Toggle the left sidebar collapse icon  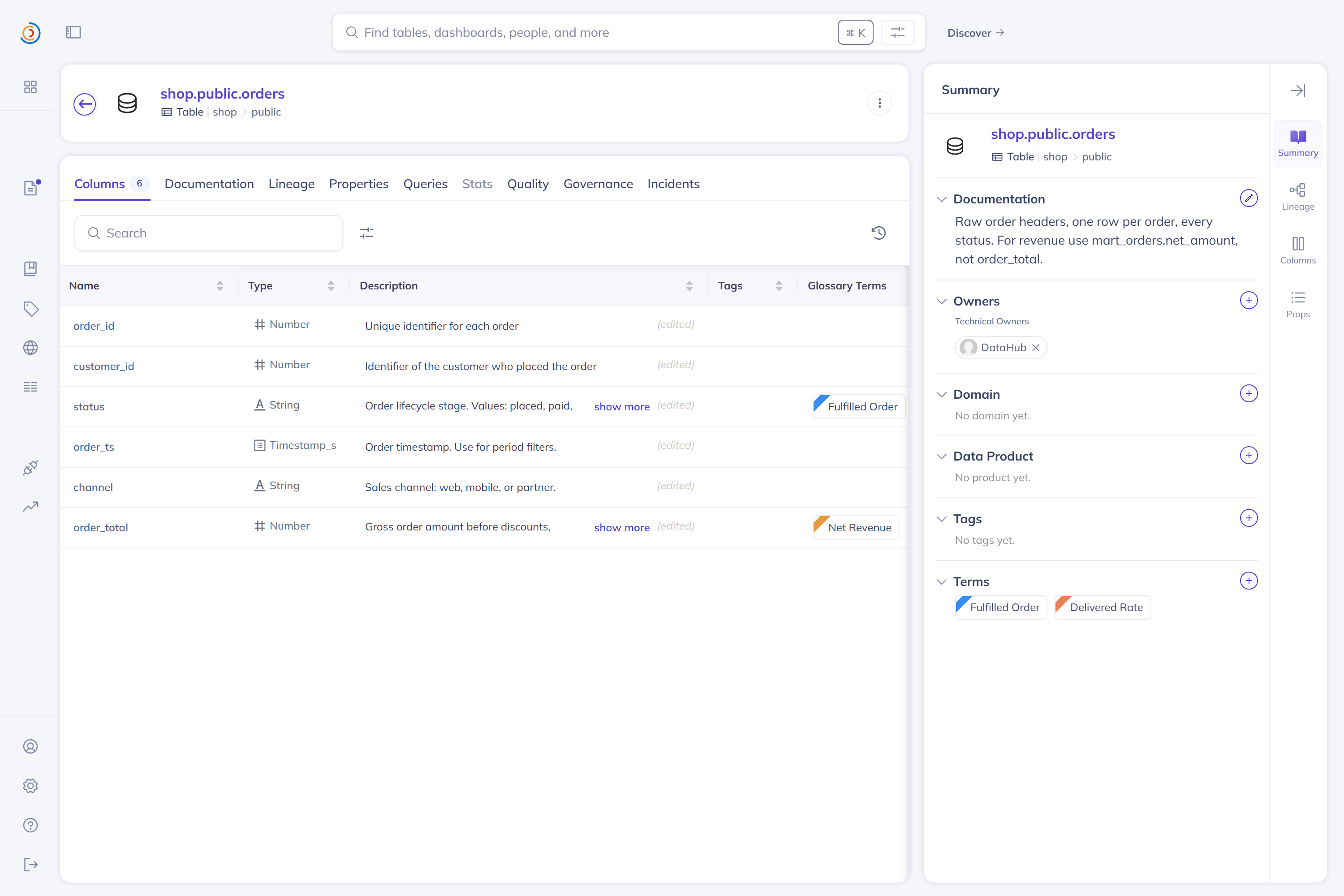pos(73,33)
